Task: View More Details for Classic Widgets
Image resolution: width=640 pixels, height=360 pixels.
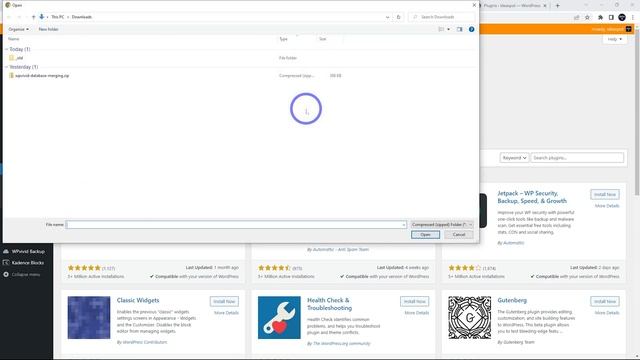Action: tap(226, 313)
